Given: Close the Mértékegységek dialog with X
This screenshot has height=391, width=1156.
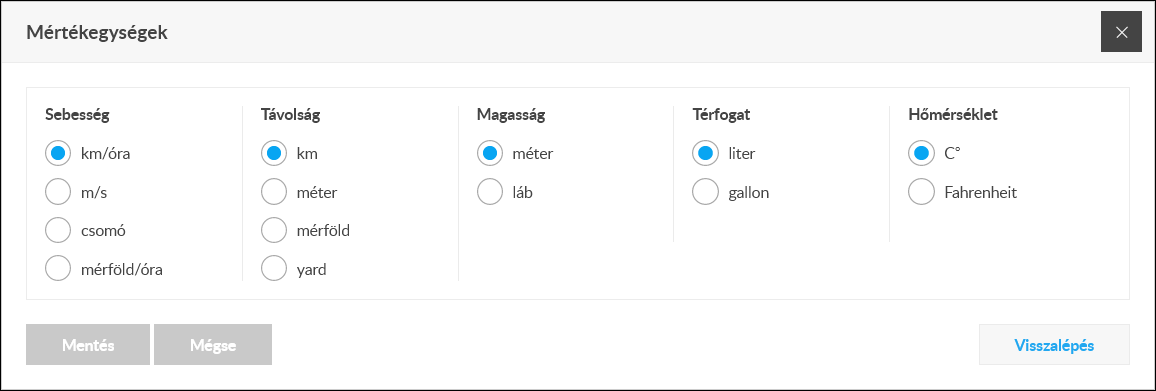Looking at the screenshot, I should (x=1121, y=32).
